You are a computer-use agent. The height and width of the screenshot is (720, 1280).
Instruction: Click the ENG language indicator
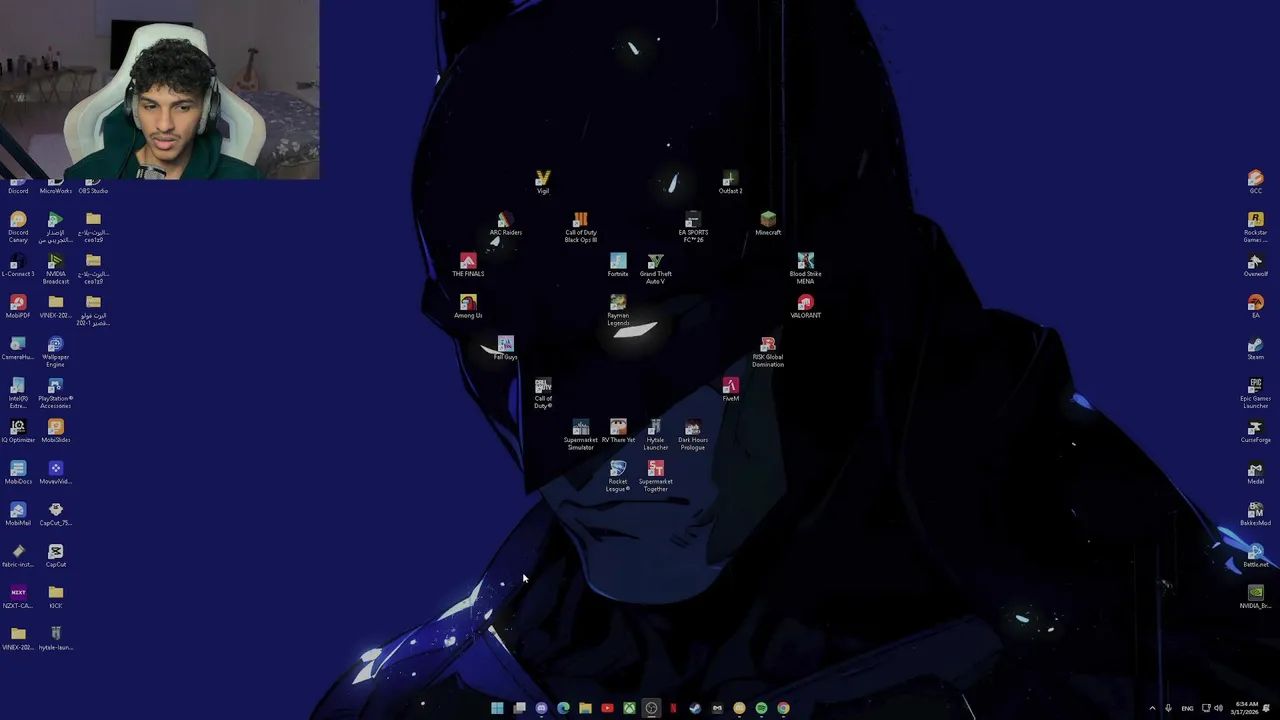pos(1187,708)
